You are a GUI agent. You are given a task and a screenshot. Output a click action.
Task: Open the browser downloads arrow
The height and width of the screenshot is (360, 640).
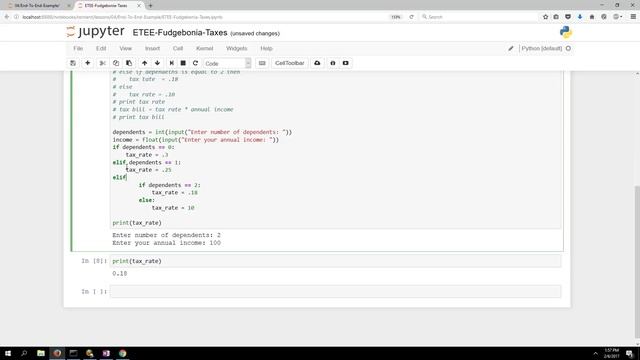pyautogui.click(x=580, y=17)
